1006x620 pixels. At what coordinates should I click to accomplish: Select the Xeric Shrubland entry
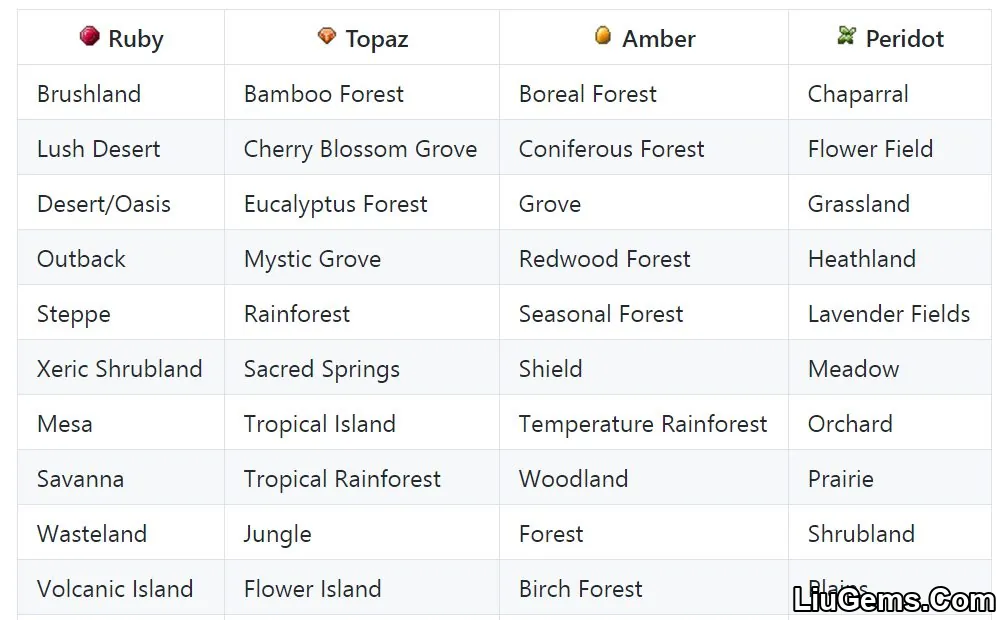(x=119, y=369)
